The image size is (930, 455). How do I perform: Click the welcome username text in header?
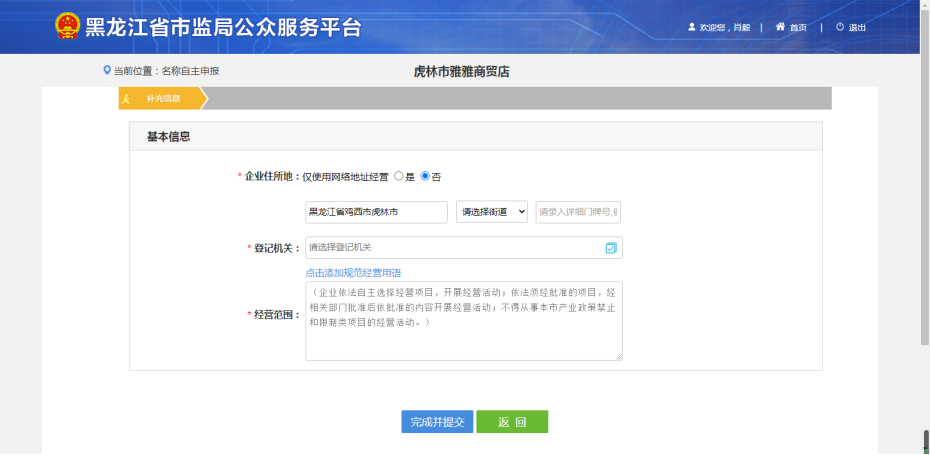click(725, 27)
